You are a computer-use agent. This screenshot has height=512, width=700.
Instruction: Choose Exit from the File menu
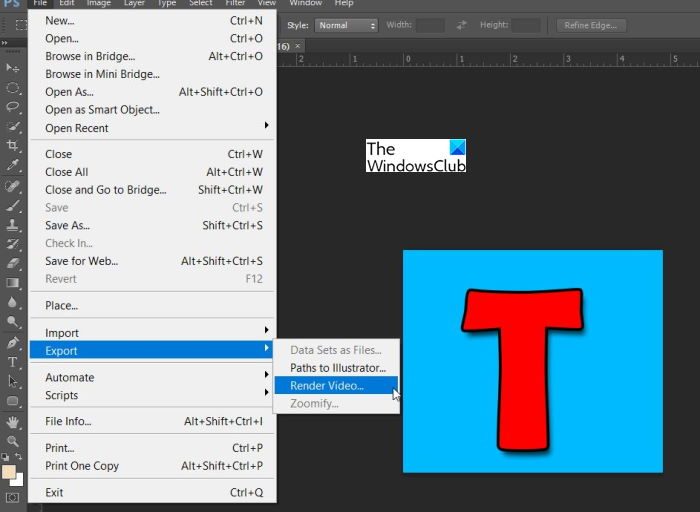(x=152, y=493)
